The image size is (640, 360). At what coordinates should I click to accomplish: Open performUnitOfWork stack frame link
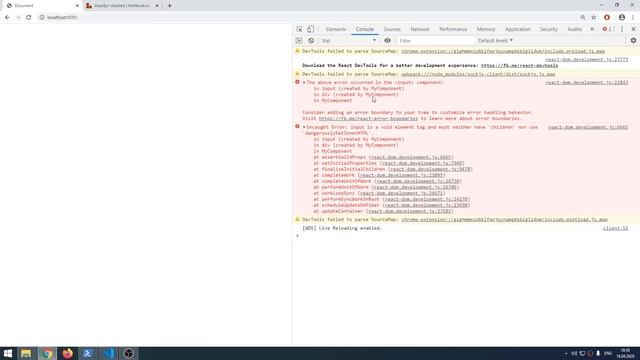(x=415, y=187)
